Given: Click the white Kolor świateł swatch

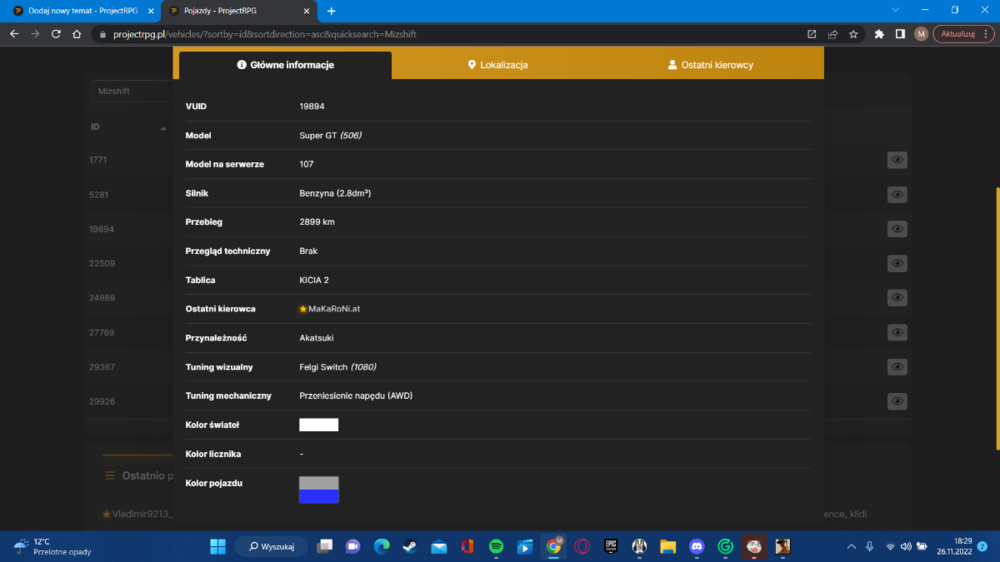Looking at the screenshot, I should click(319, 425).
